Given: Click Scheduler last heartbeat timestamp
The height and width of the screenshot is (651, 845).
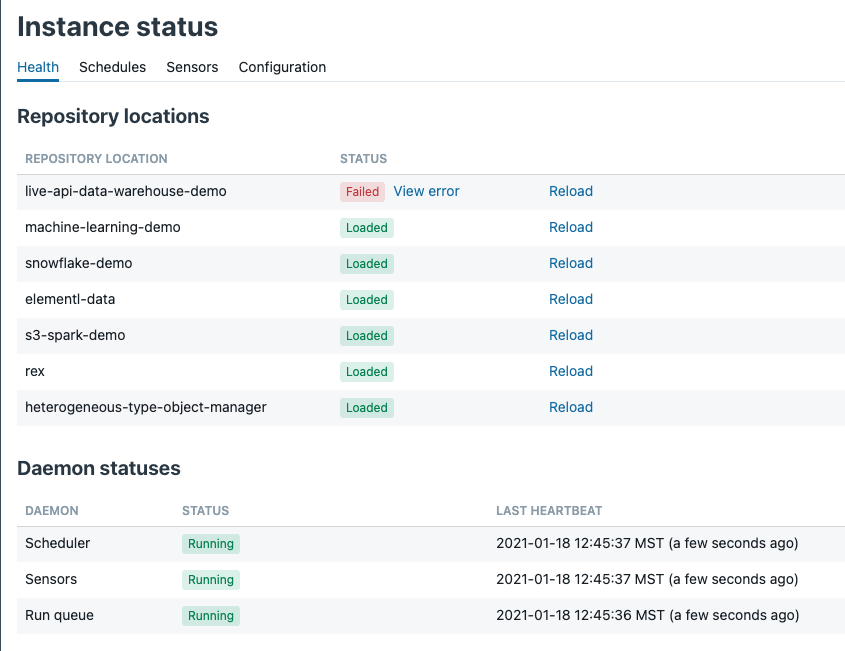Looking at the screenshot, I should (647, 543).
